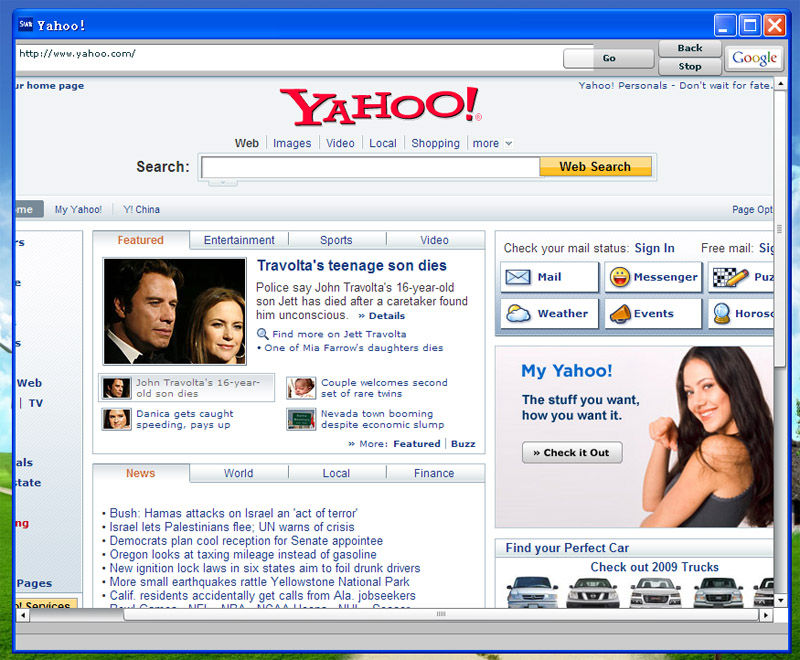Select the second truck image
The width and height of the screenshot is (800, 660).
(593, 592)
